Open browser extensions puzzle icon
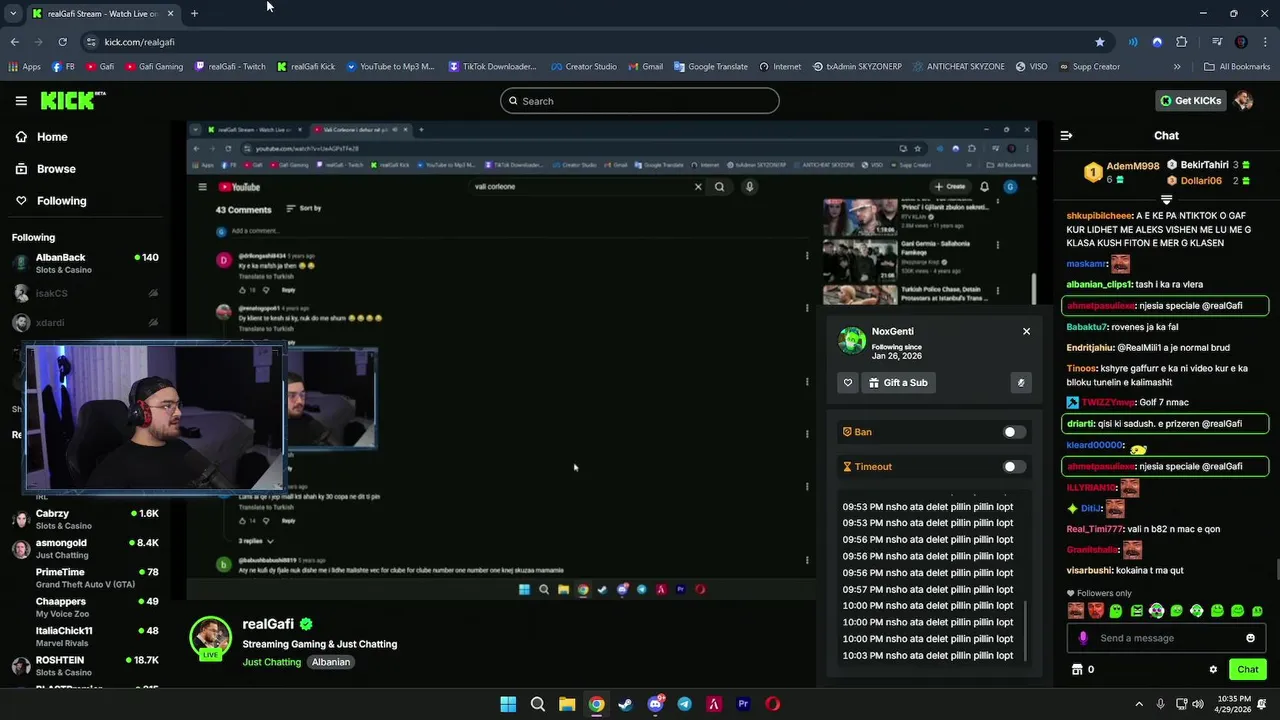 pyautogui.click(x=1182, y=42)
